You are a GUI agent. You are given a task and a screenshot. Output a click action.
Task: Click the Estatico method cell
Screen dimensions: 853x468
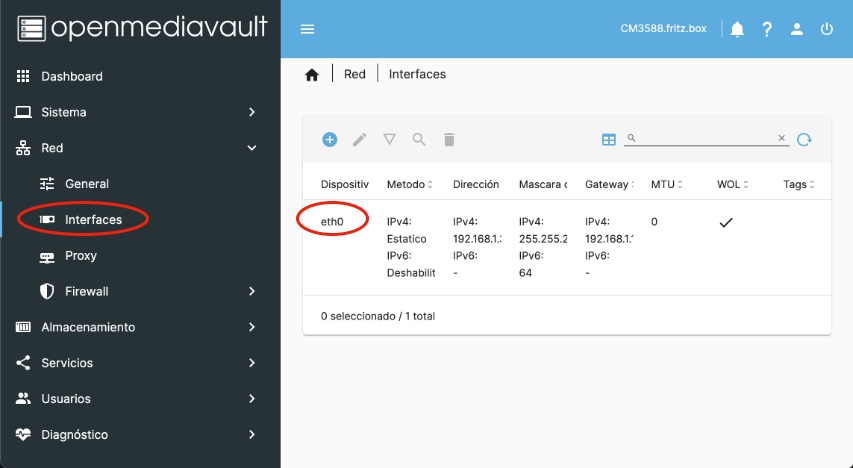406,239
